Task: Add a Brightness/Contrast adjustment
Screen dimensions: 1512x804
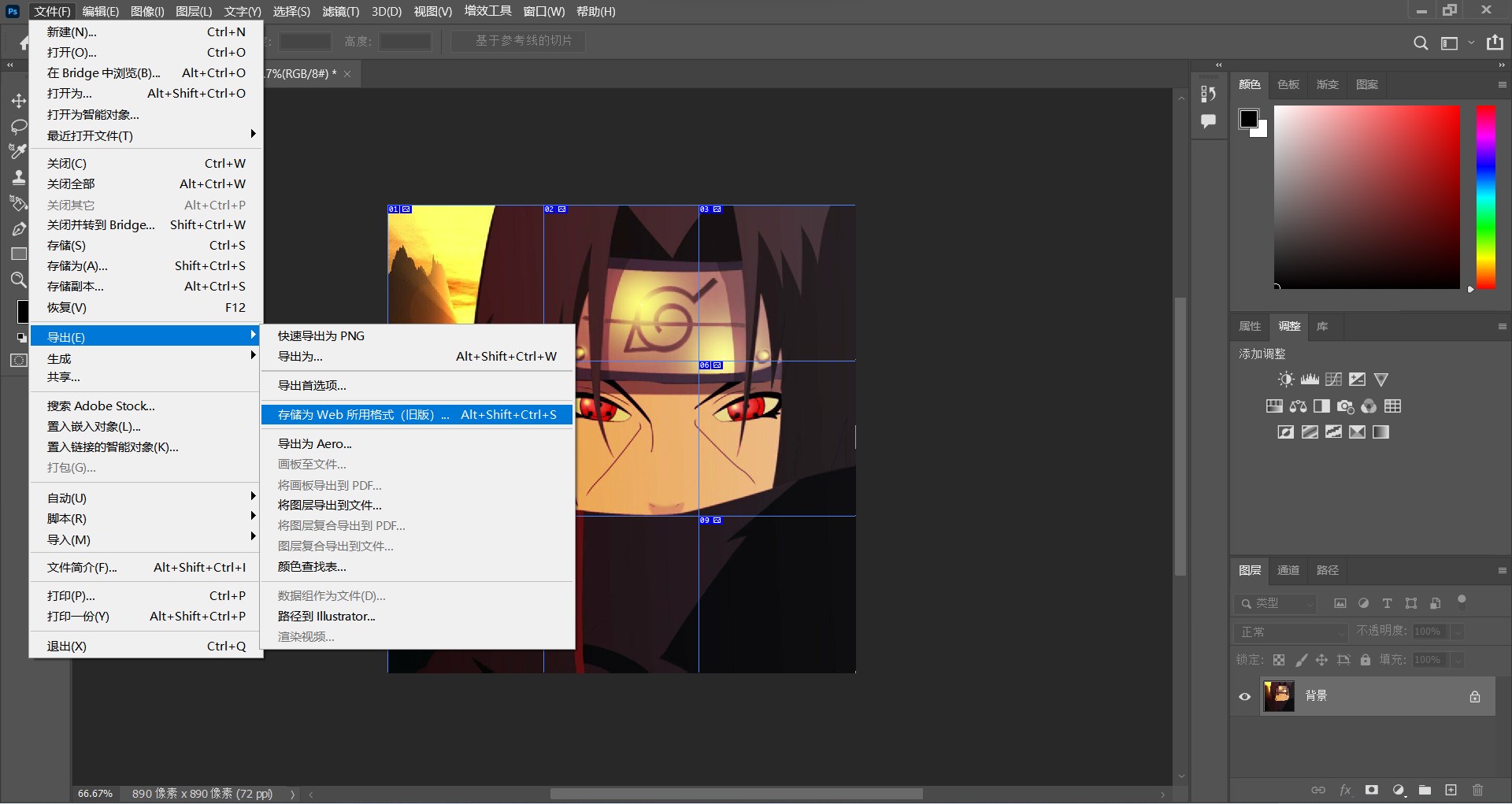Action: pyautogui.click(x=1286, y=380)
